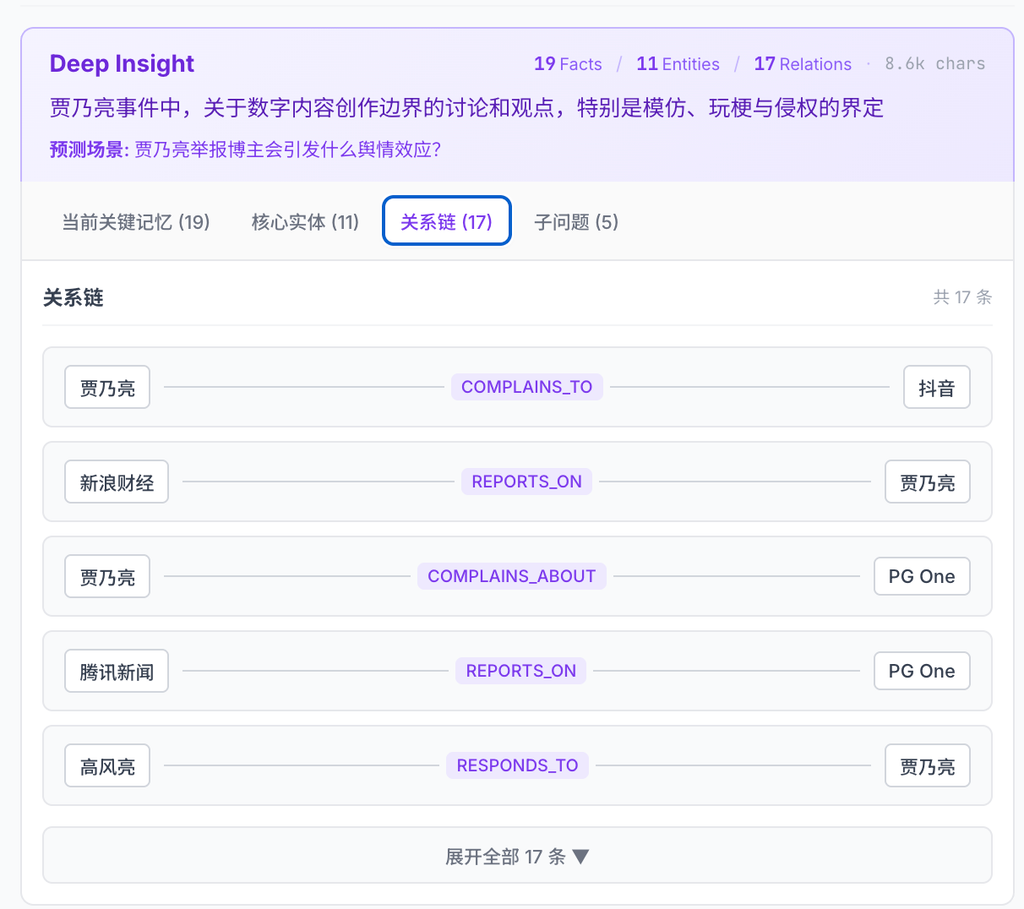Click the RESPONDS_TO relation label
1024x909 pixels.
517,765
